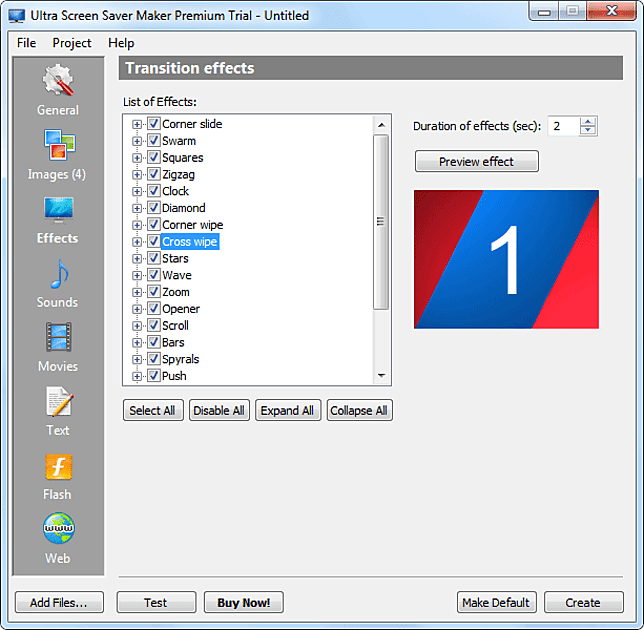This screenshot has width=644, height=630.
Task: Select the Scroll effect label
Action: (x=175, y=326)
